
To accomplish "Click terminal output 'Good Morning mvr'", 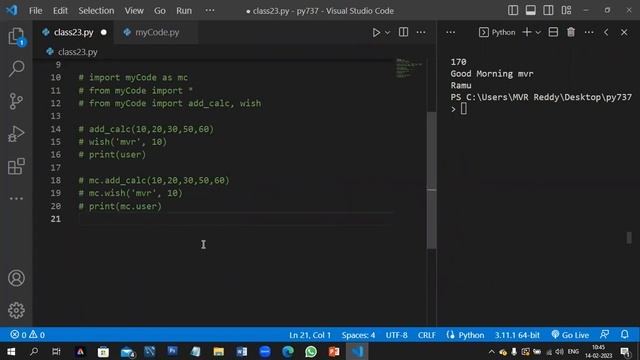I will click(492, 74).
